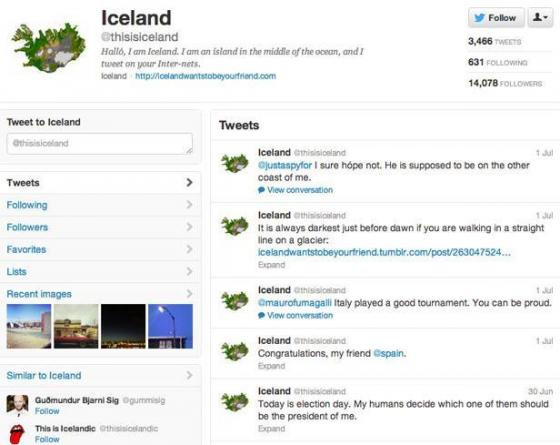Click the Follow button with bird icon
The height and width of the screenshot is (445, 560).
[x=496, y=18]
